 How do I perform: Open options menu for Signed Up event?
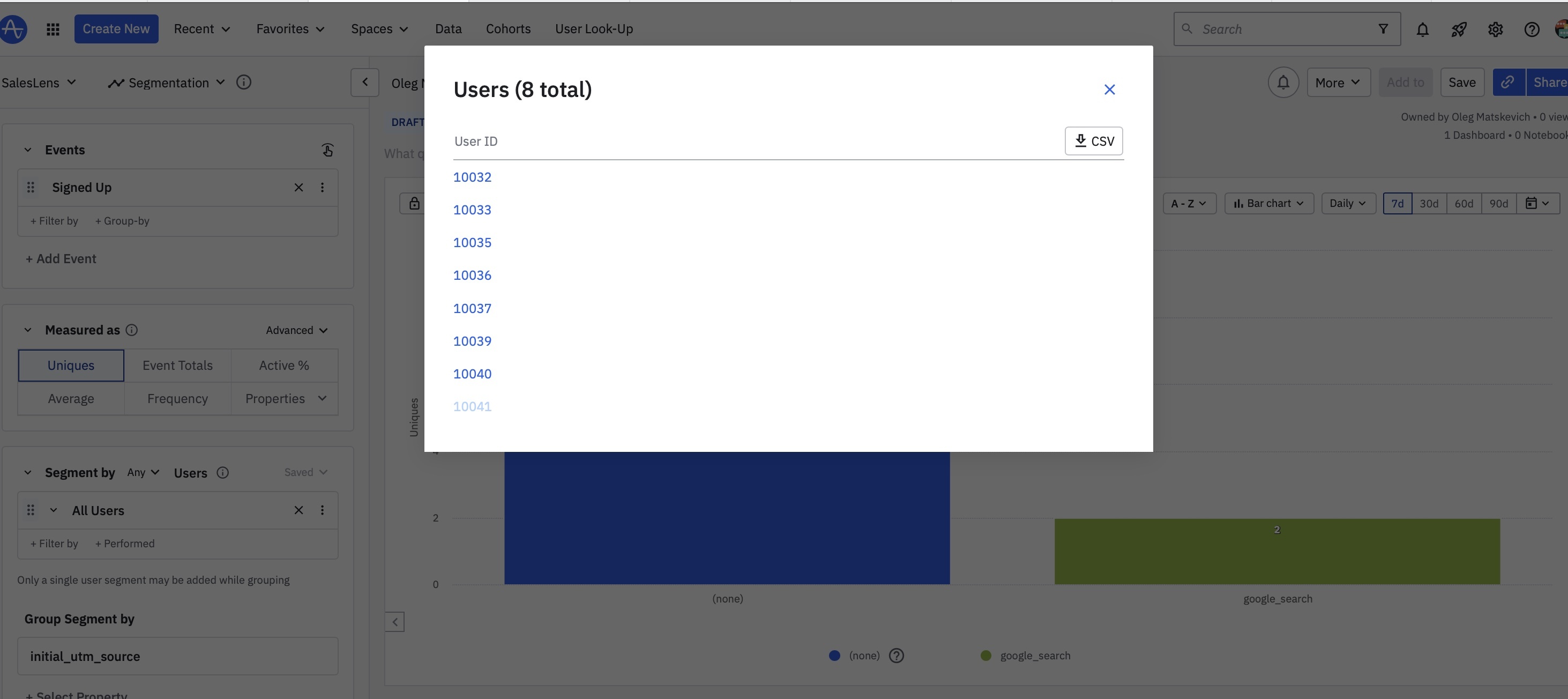pos(322,188)
